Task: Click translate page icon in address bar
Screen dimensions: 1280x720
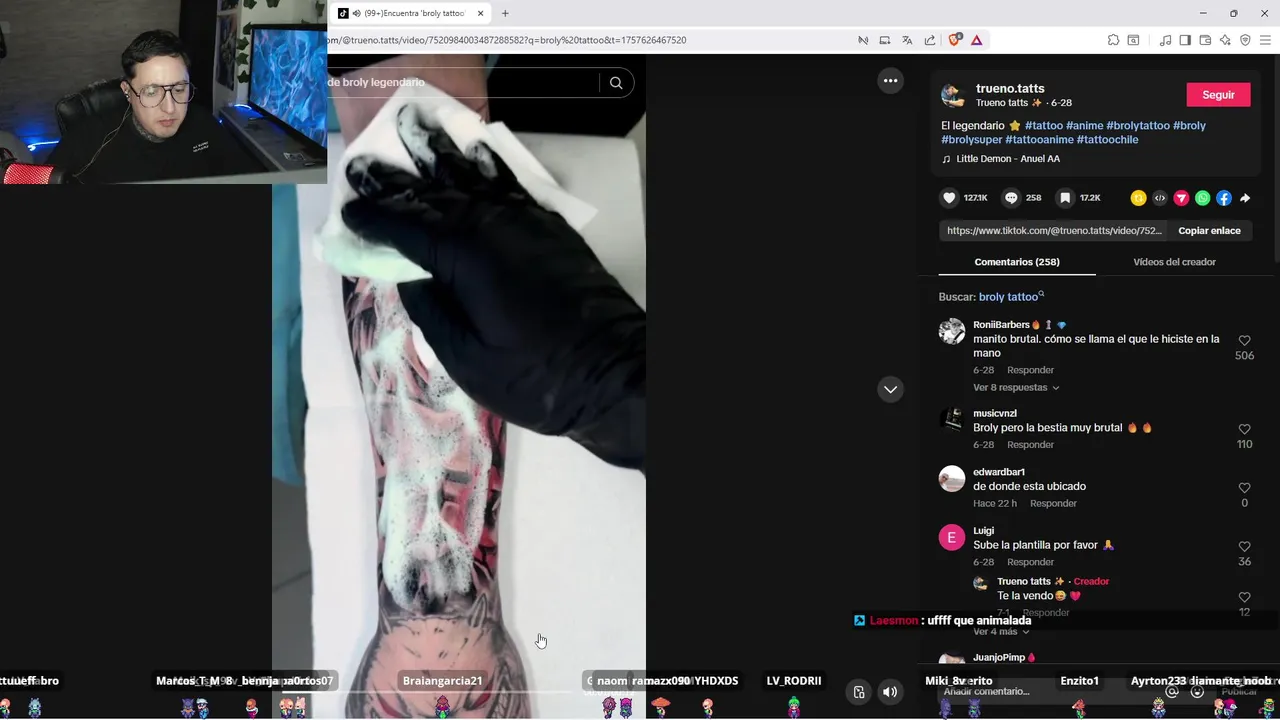Action: pyautogui.click(x=907, y=40)
